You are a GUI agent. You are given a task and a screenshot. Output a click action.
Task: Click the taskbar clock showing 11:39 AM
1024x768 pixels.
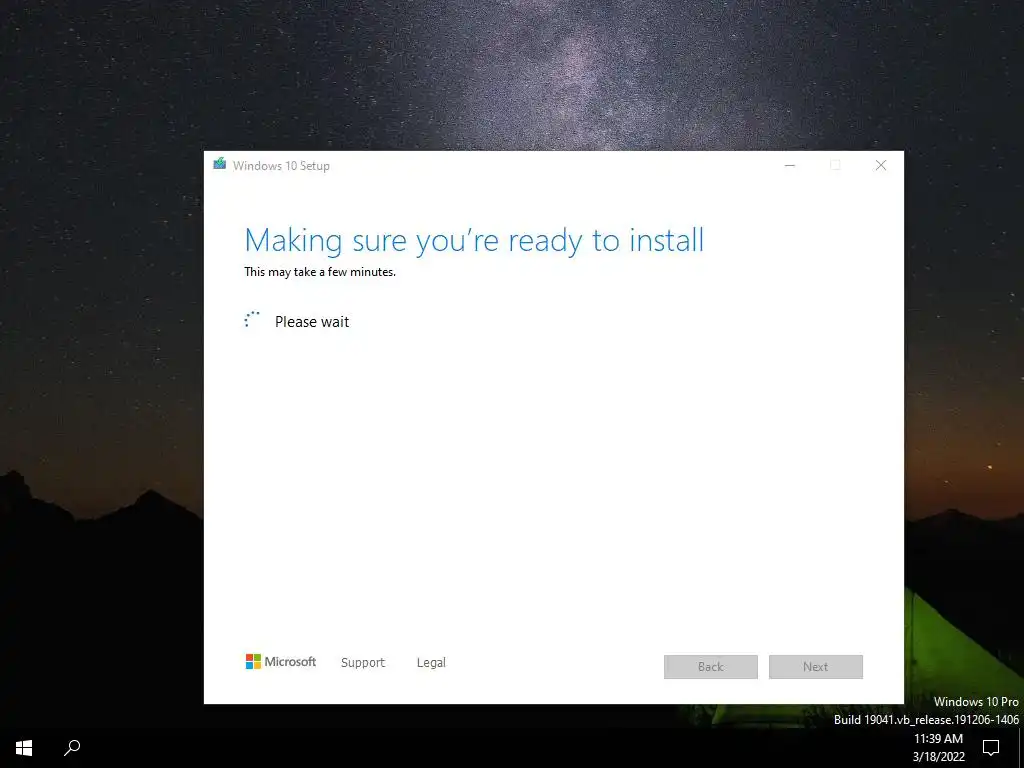pyautogui.click(x=938, y=739)
